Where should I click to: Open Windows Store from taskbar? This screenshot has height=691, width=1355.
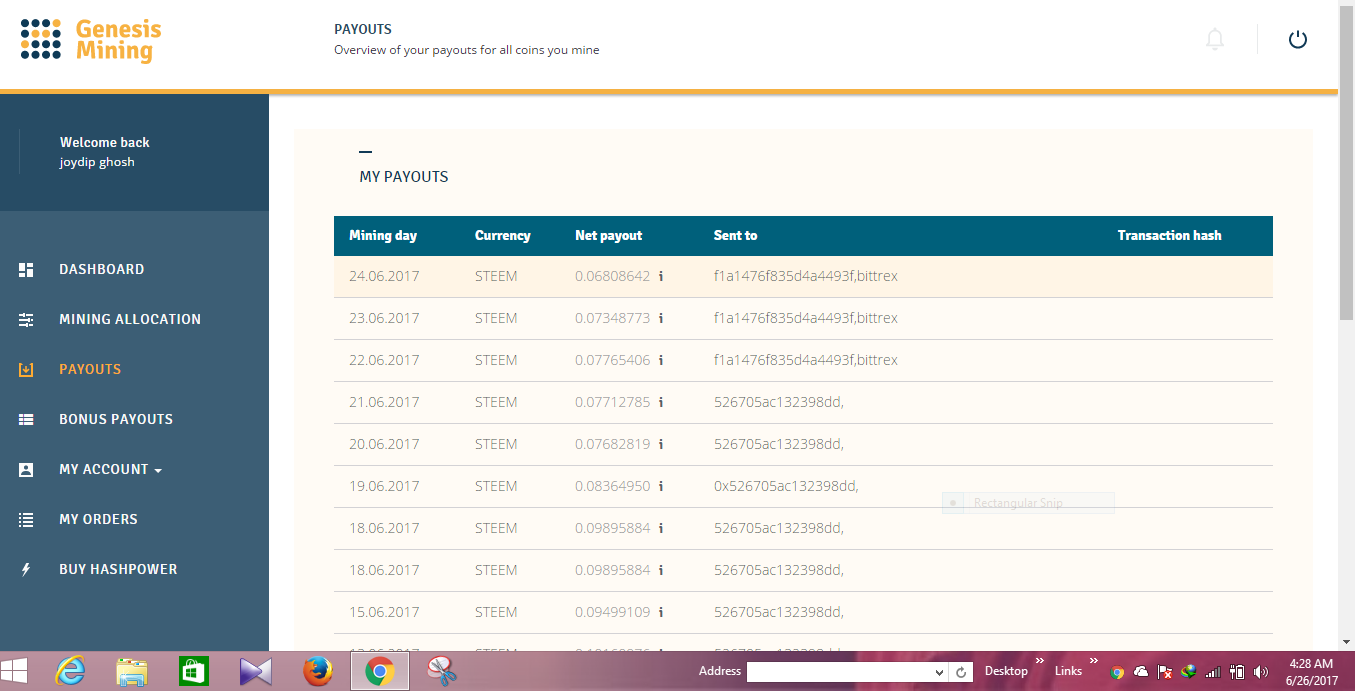coord(193,671)
